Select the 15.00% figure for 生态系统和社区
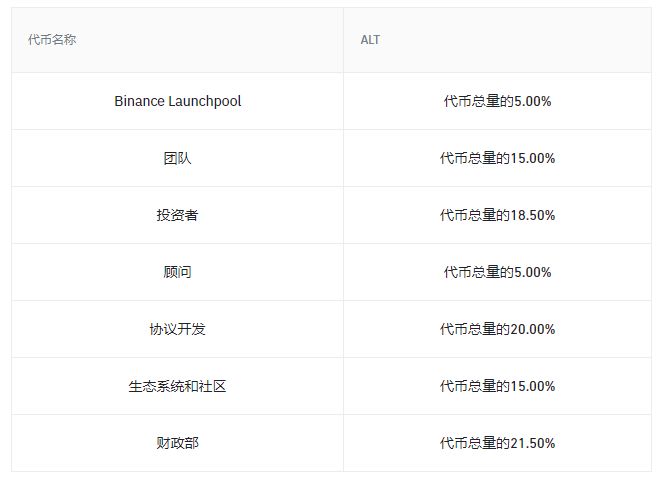The height and width of the screenshot is (482, 663). coord(533,386)
